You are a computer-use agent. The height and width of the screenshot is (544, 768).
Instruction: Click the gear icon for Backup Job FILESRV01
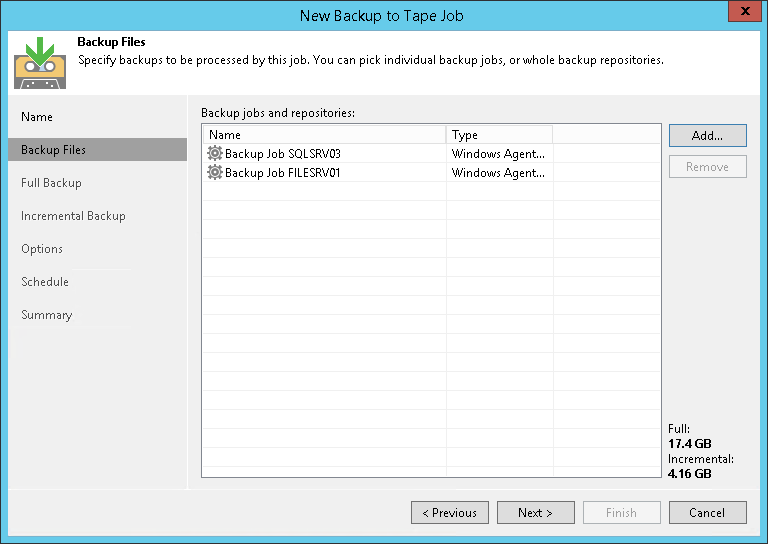coord(214,173)
